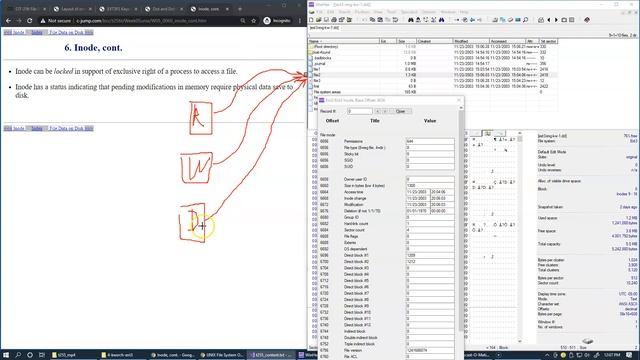
Task: Sort by the Name column header
Action: (344, 41)
